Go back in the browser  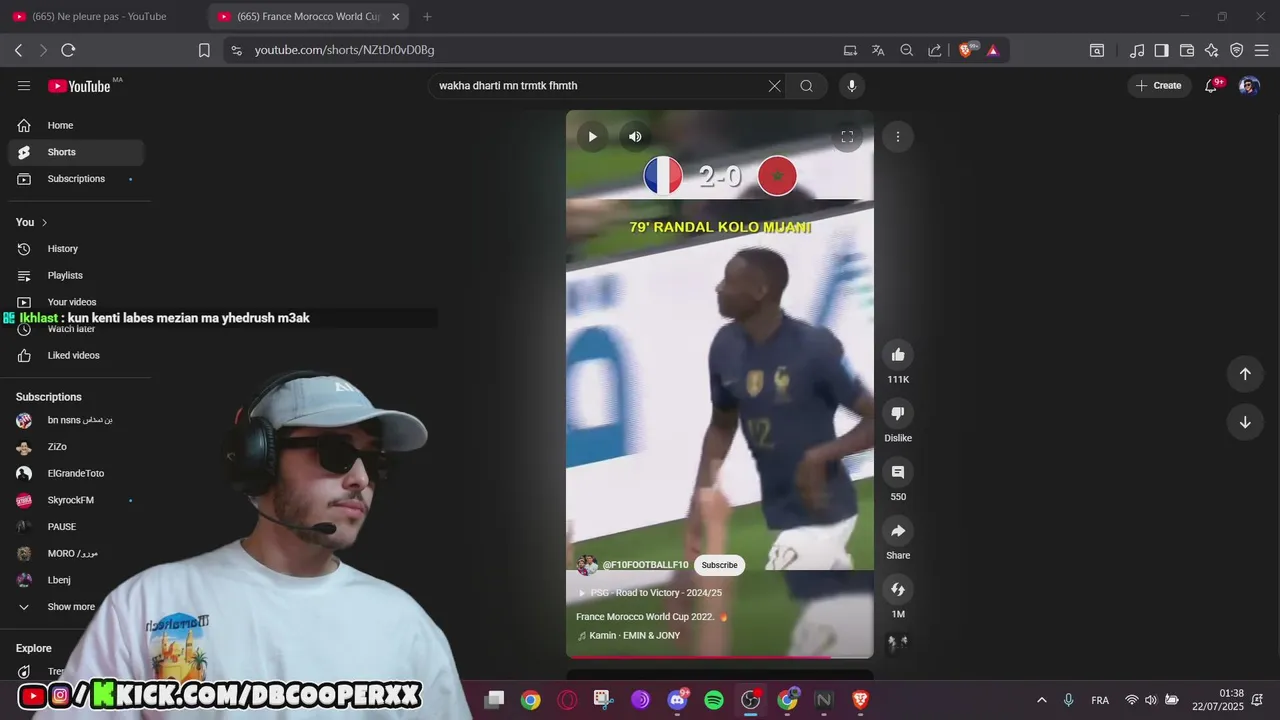coord(18,50)
